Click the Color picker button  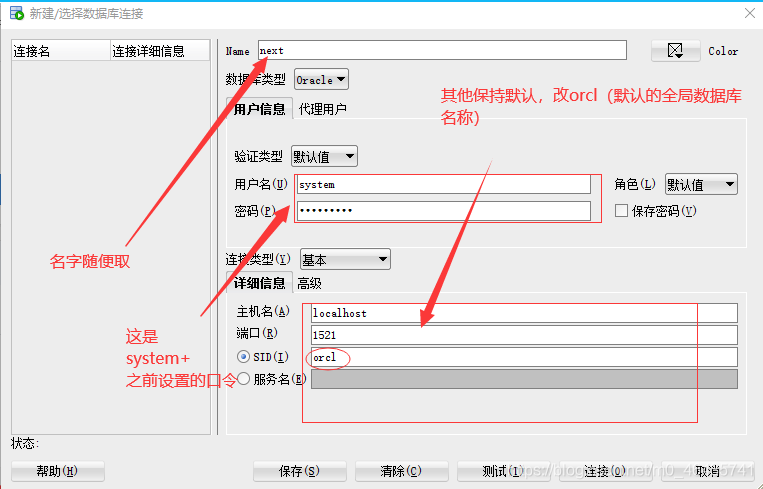click(675, 51)
